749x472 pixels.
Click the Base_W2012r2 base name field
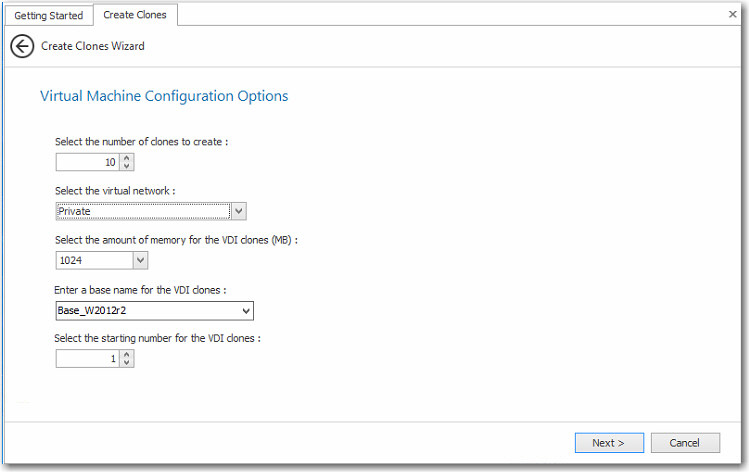(x=154, y=310)
